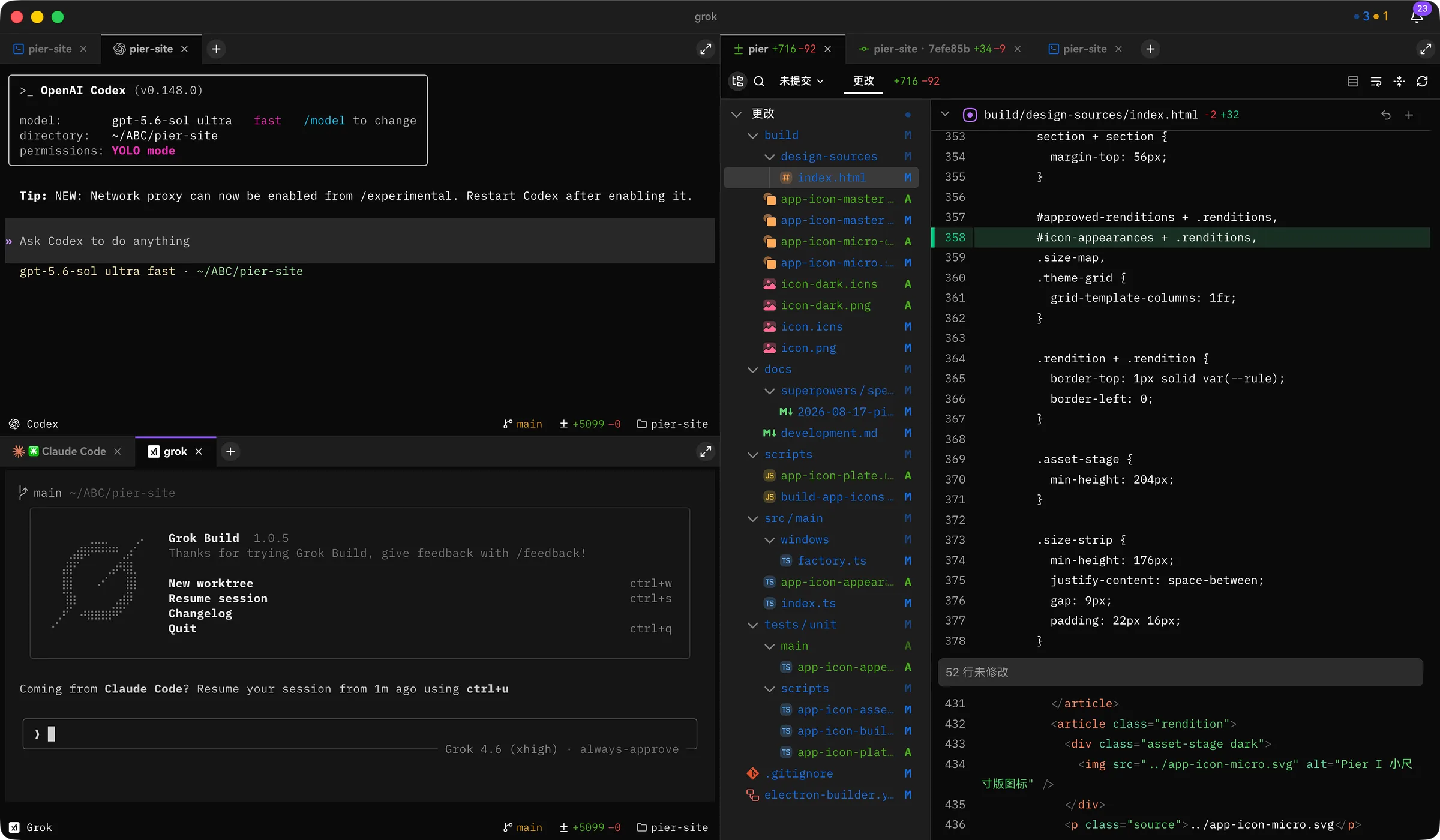Add a new tab in the diff pane
The image size is (1440, 840).
point(1150,49)
